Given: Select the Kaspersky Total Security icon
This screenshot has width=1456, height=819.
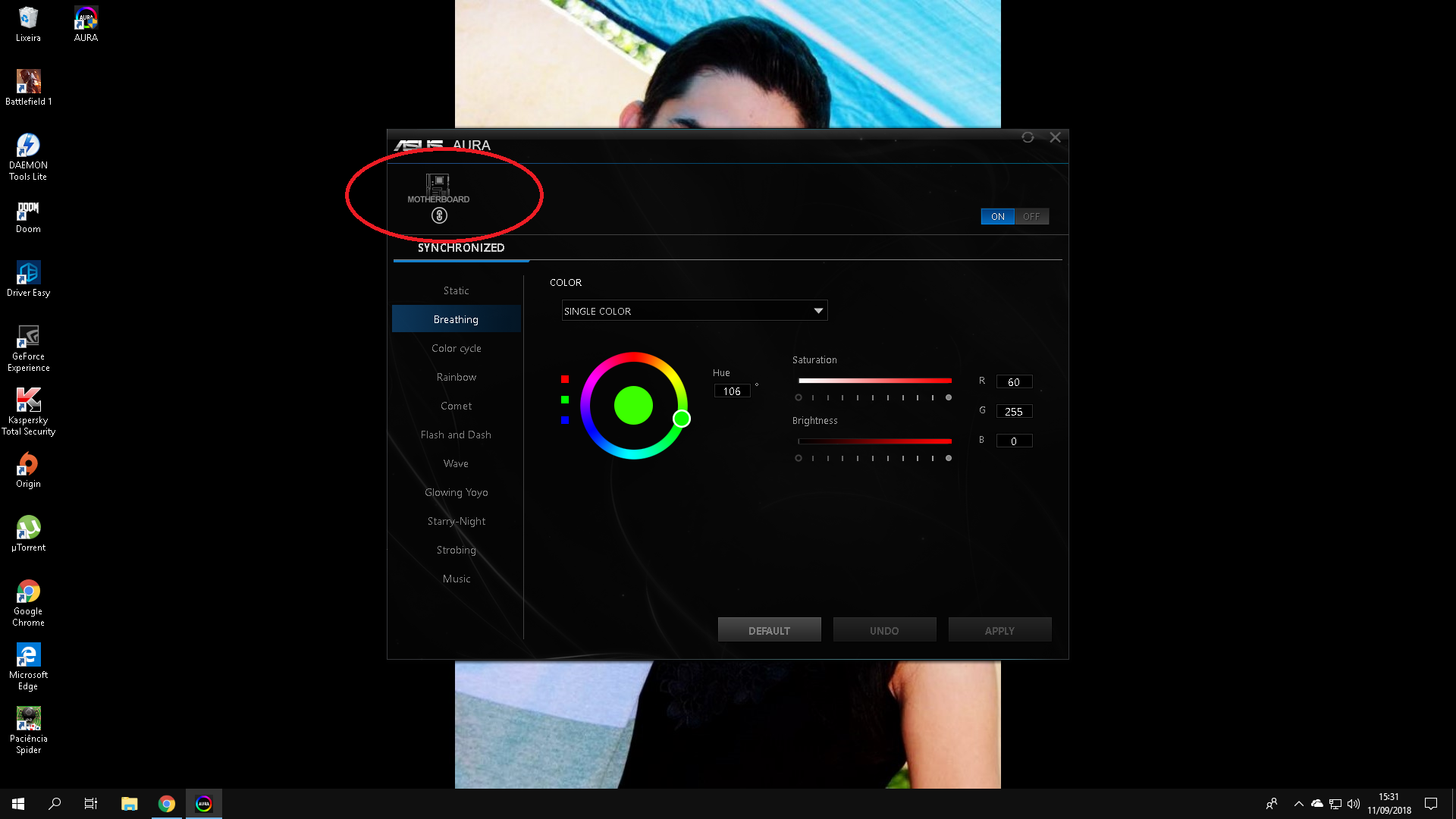Looking at the screenshot, I should point(28,412).
